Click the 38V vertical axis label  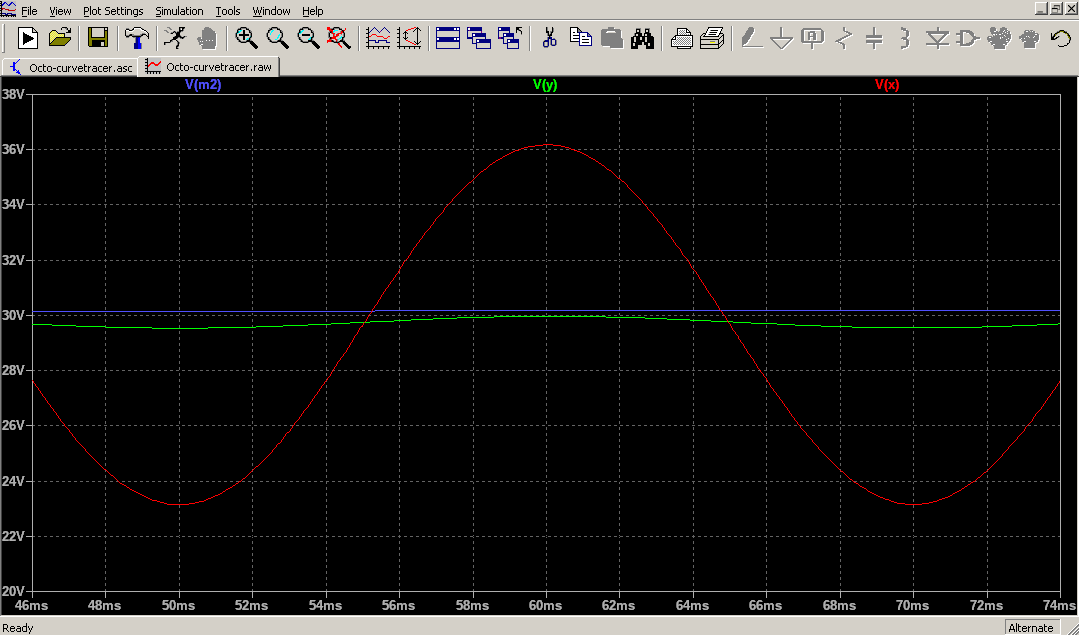14,94
